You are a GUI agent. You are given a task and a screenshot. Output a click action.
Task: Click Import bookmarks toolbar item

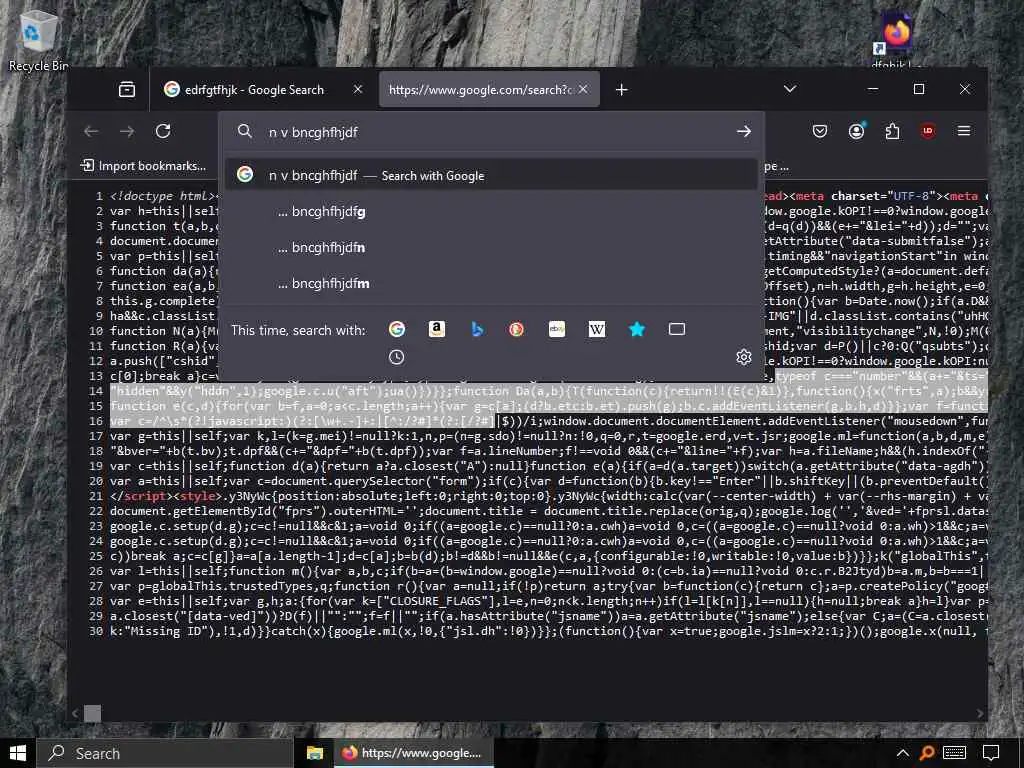click(143, 166)
